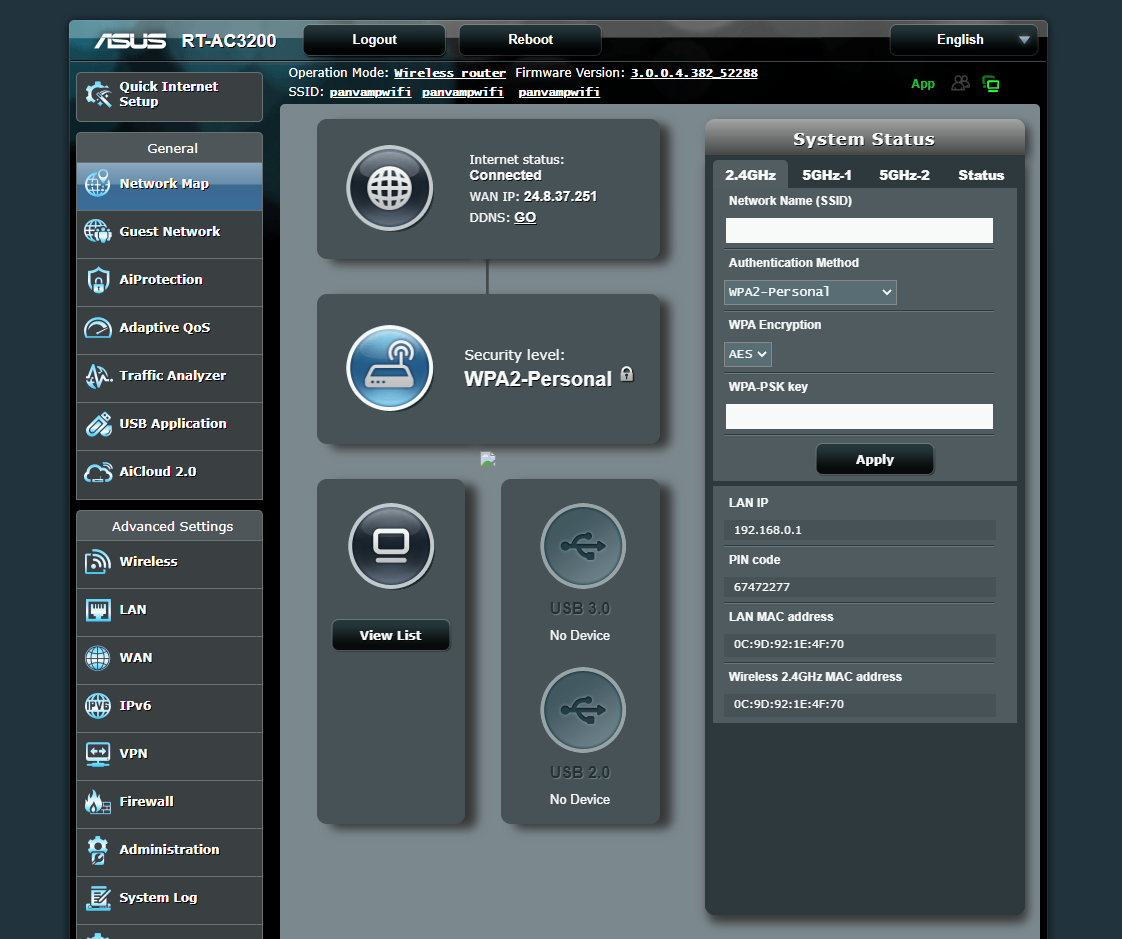Switch to the Status tab
Image resolution: width=1122 pixels, height=939 pixels.
980,175
